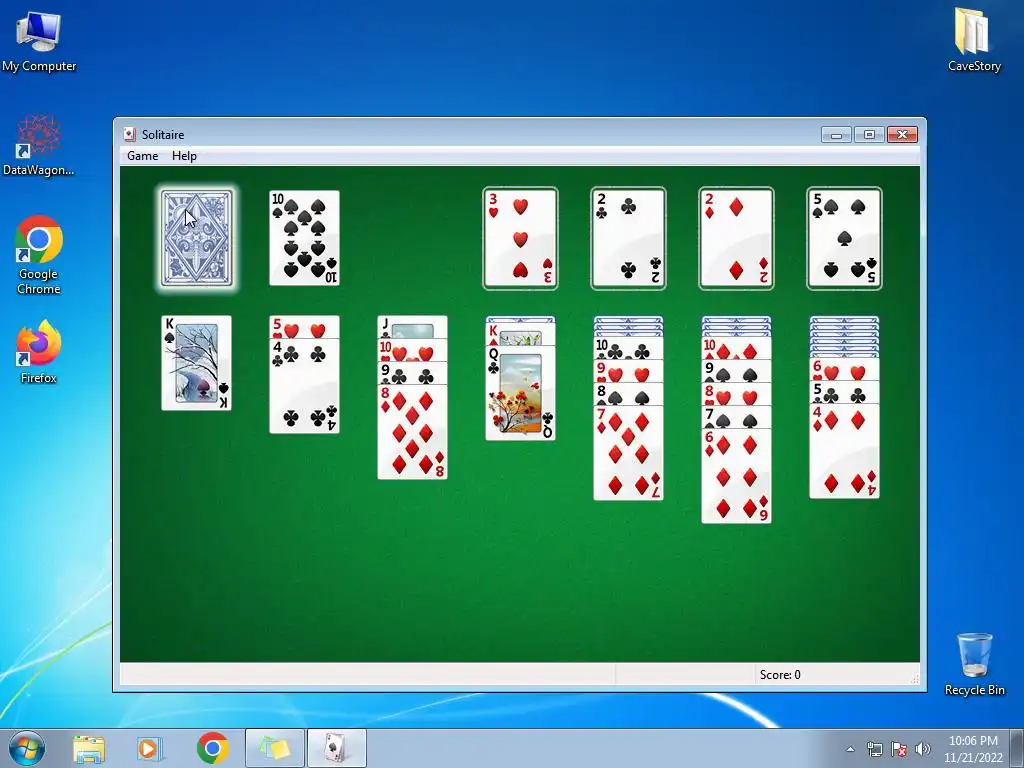Viewport: 1024px width, 768px height.
Task: Click the taskbar clock showing 10:06 PM
Action: [x=973, y=749]
